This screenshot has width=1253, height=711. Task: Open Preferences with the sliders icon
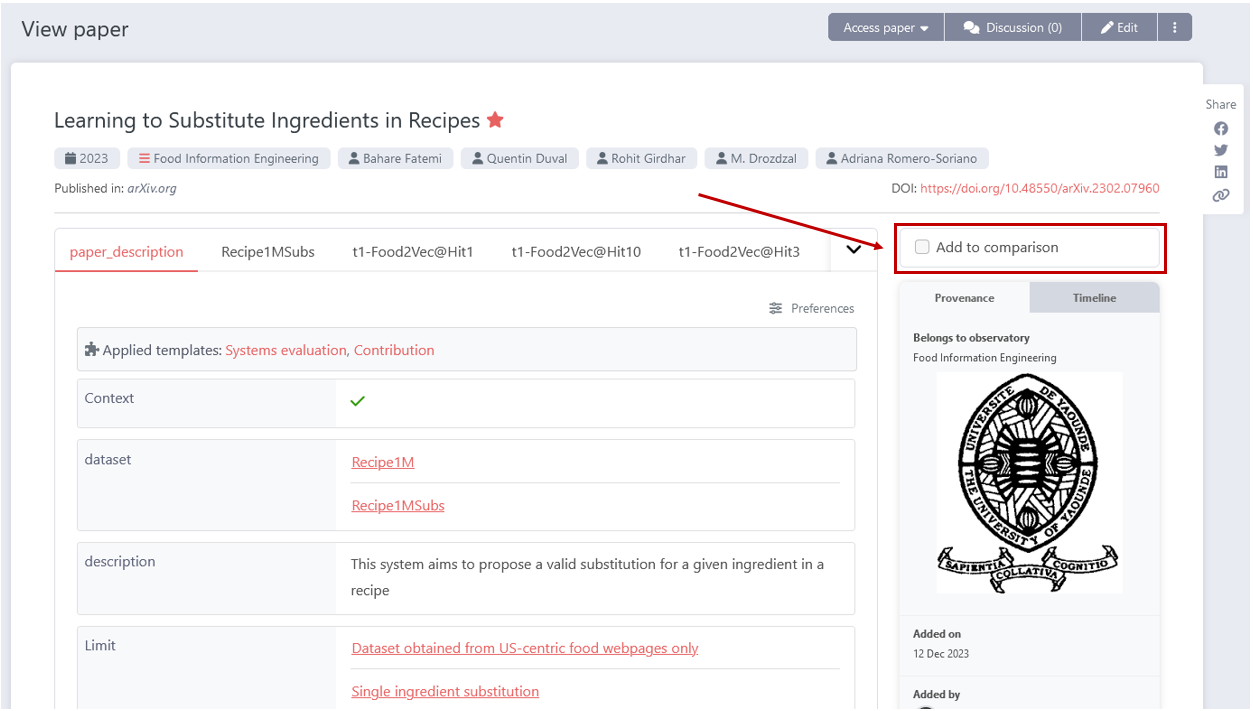click(x=812, y=308)
